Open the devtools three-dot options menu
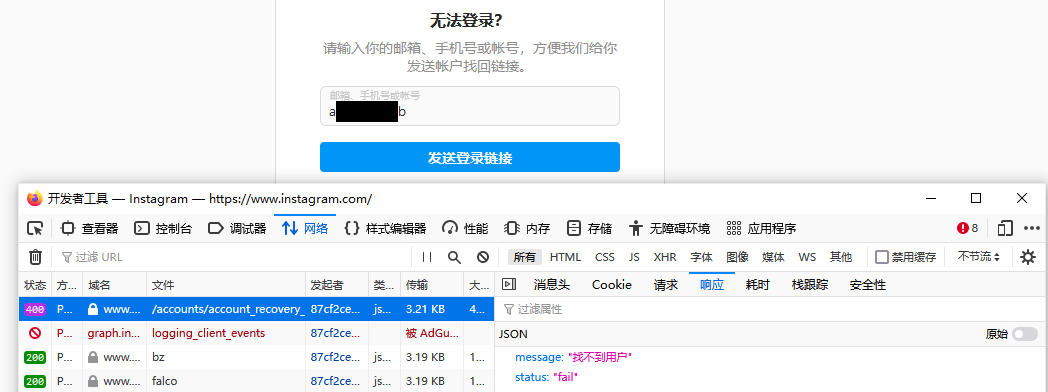 [1031, 228]
